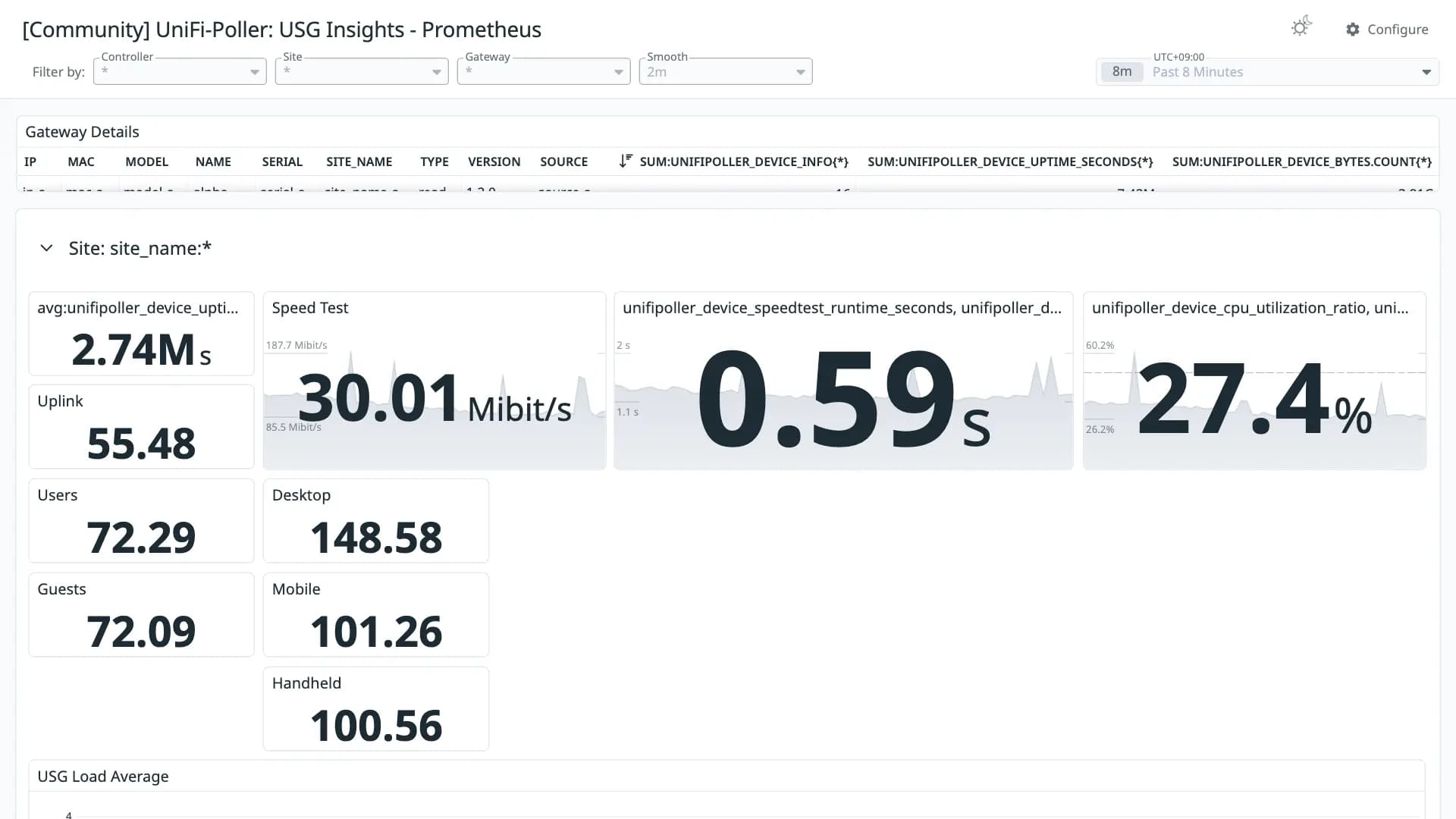Open the Smooth 2m dropdown
This screenshot has width=1456, height=819.
click(x=726, y=71)
